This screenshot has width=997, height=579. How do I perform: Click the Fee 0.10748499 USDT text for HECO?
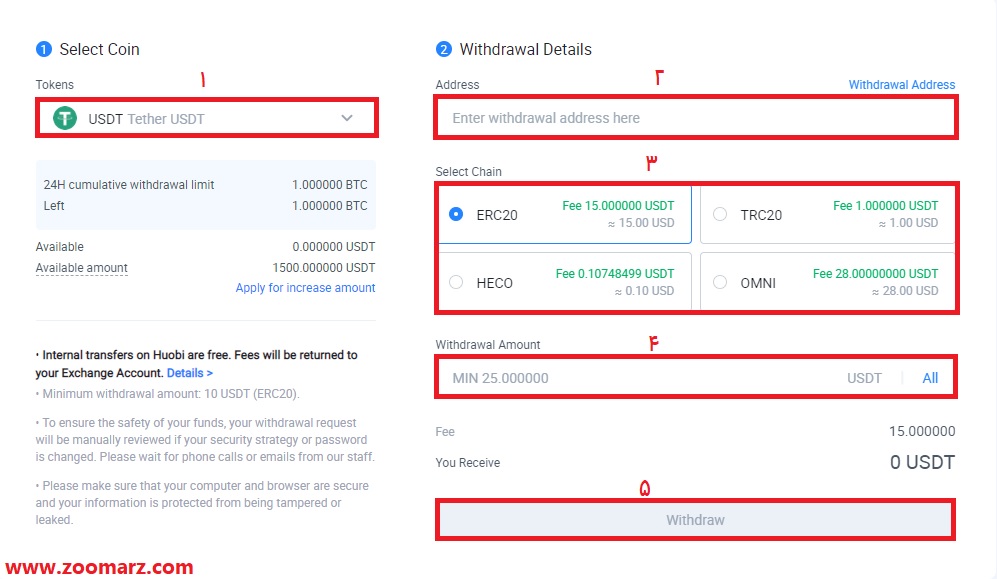click(615, 274)
